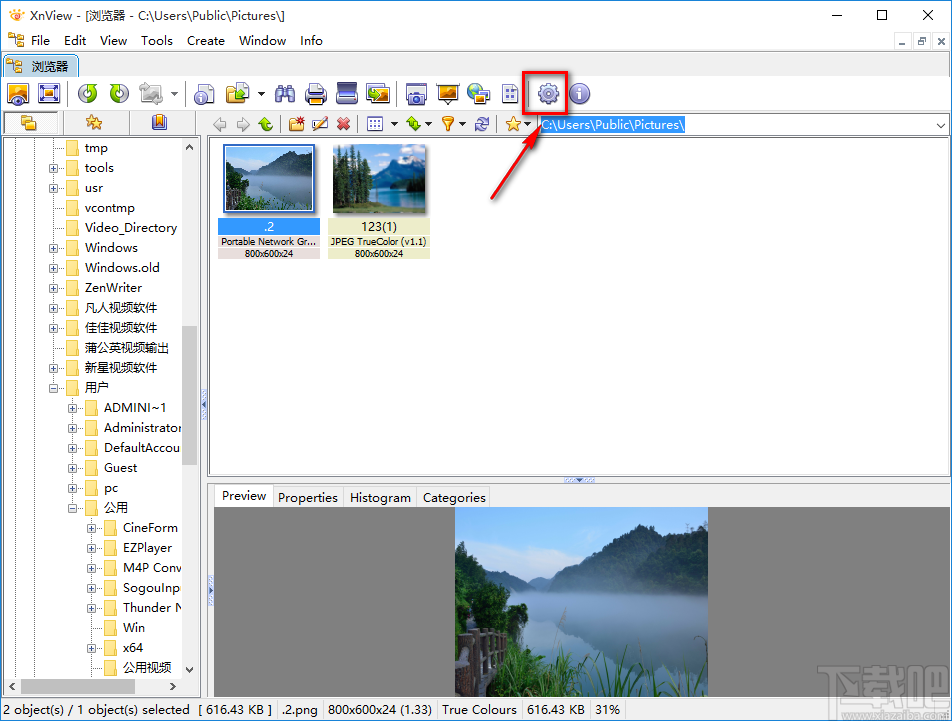The height and width of the screenshot is (721, 952).
Task: Click the fullscreen view icon
Action: (x=49, y=94)
